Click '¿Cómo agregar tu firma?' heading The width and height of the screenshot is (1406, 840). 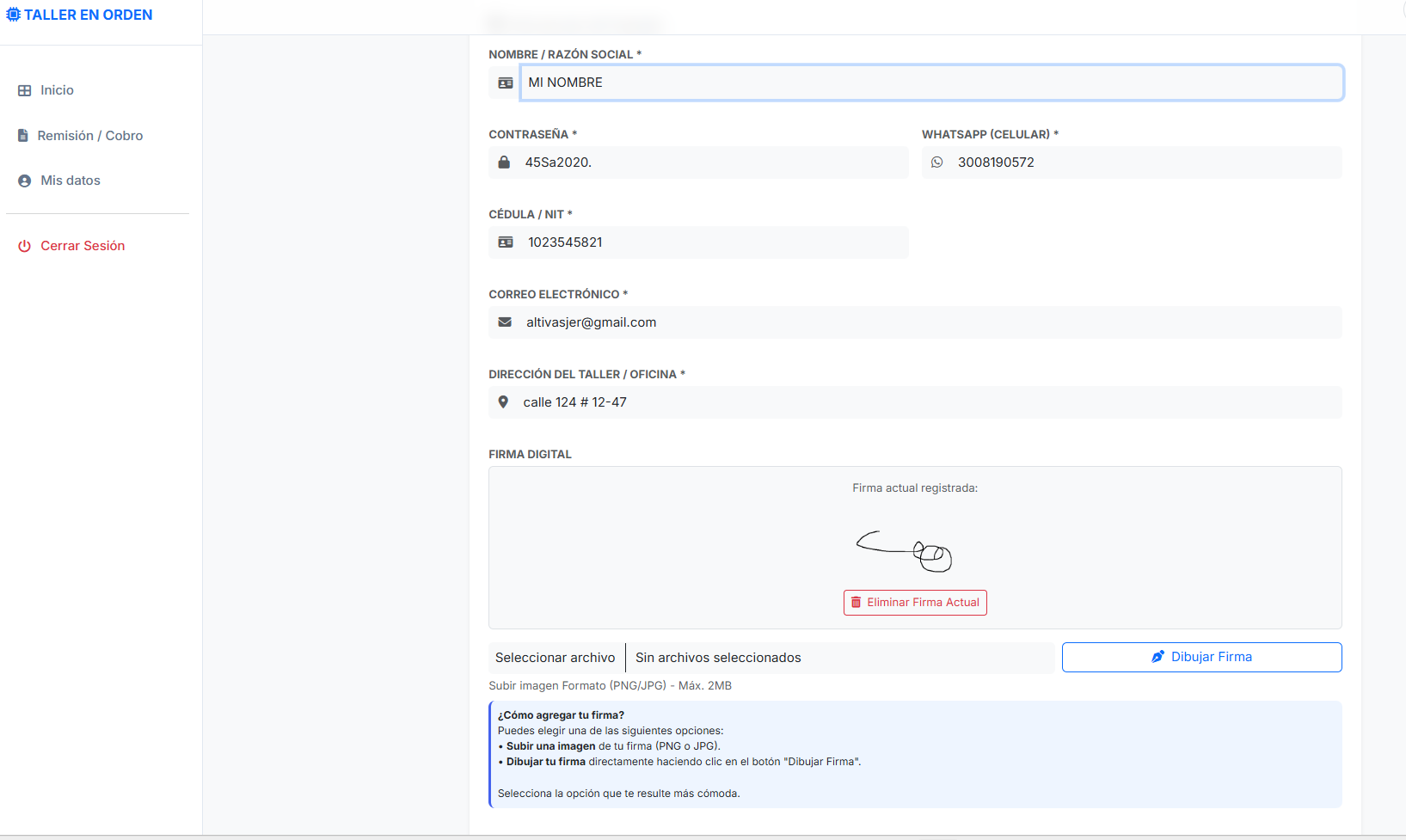tap(561, 715)
